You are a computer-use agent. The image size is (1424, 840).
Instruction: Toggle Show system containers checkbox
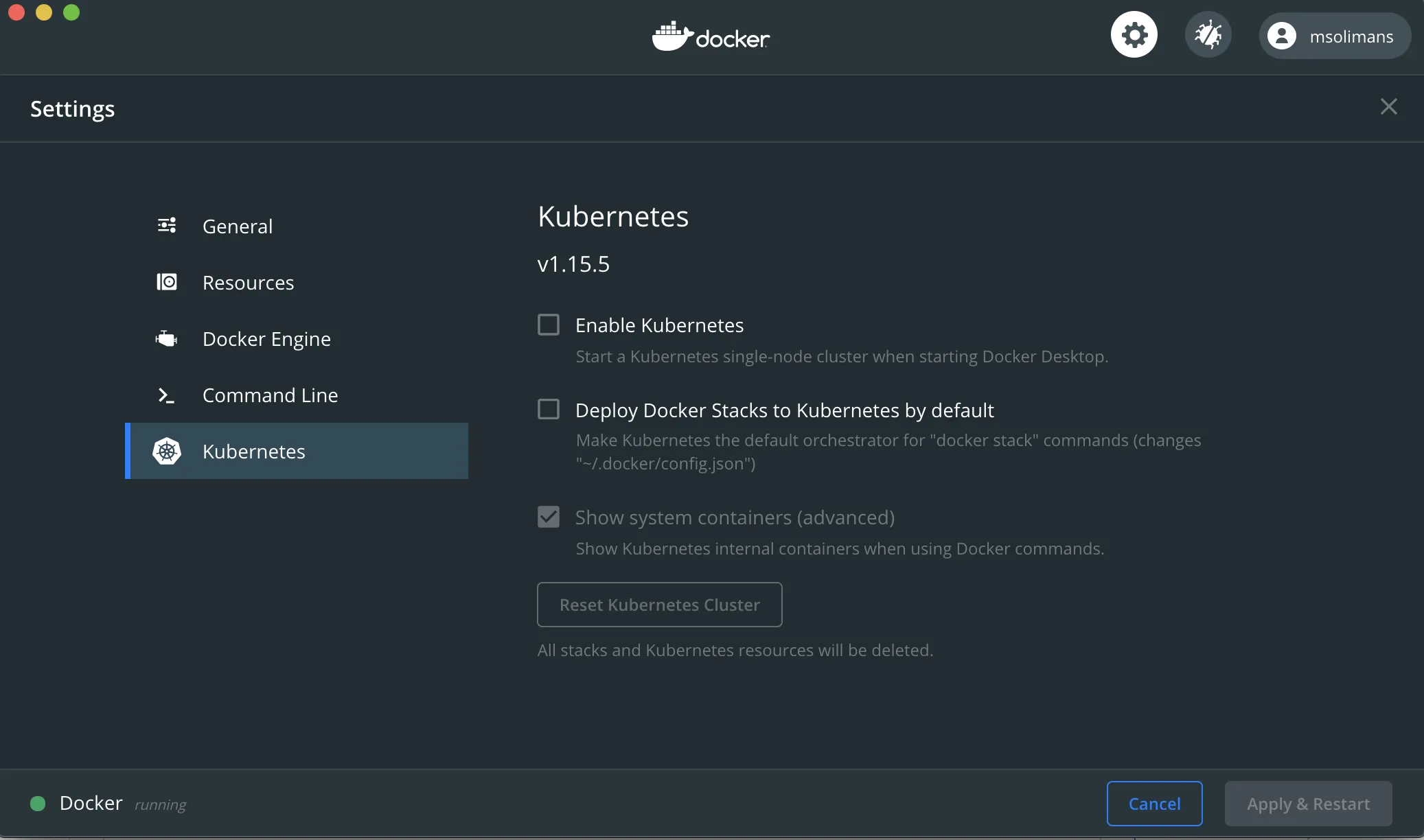[549, 517]
